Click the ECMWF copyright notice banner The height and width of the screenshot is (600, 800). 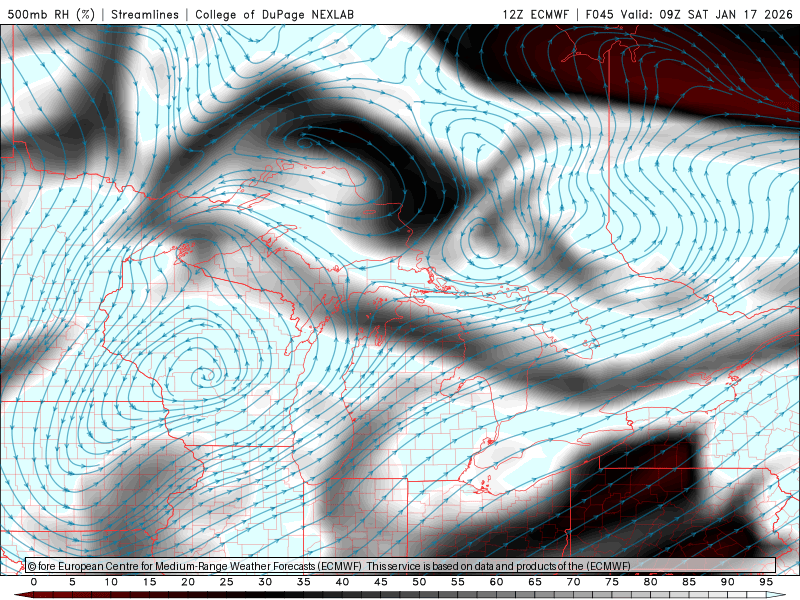coord(401,566)
